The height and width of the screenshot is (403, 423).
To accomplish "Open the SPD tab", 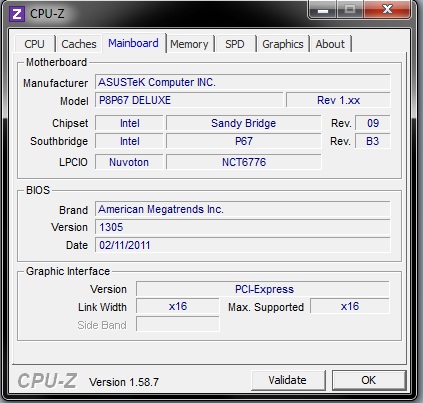I will [235, 44].
